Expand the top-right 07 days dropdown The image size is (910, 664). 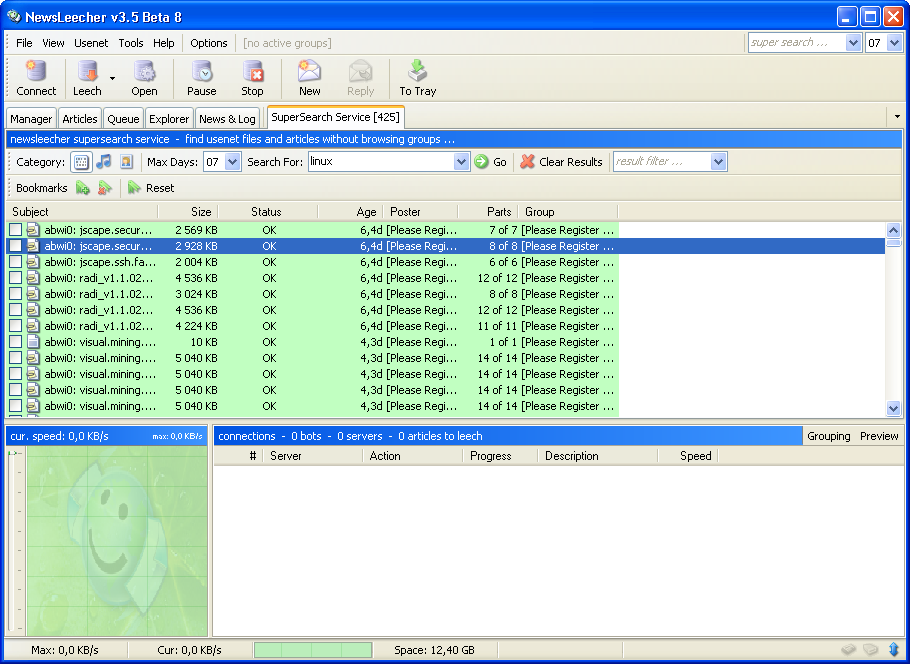(x=894, y=42)
